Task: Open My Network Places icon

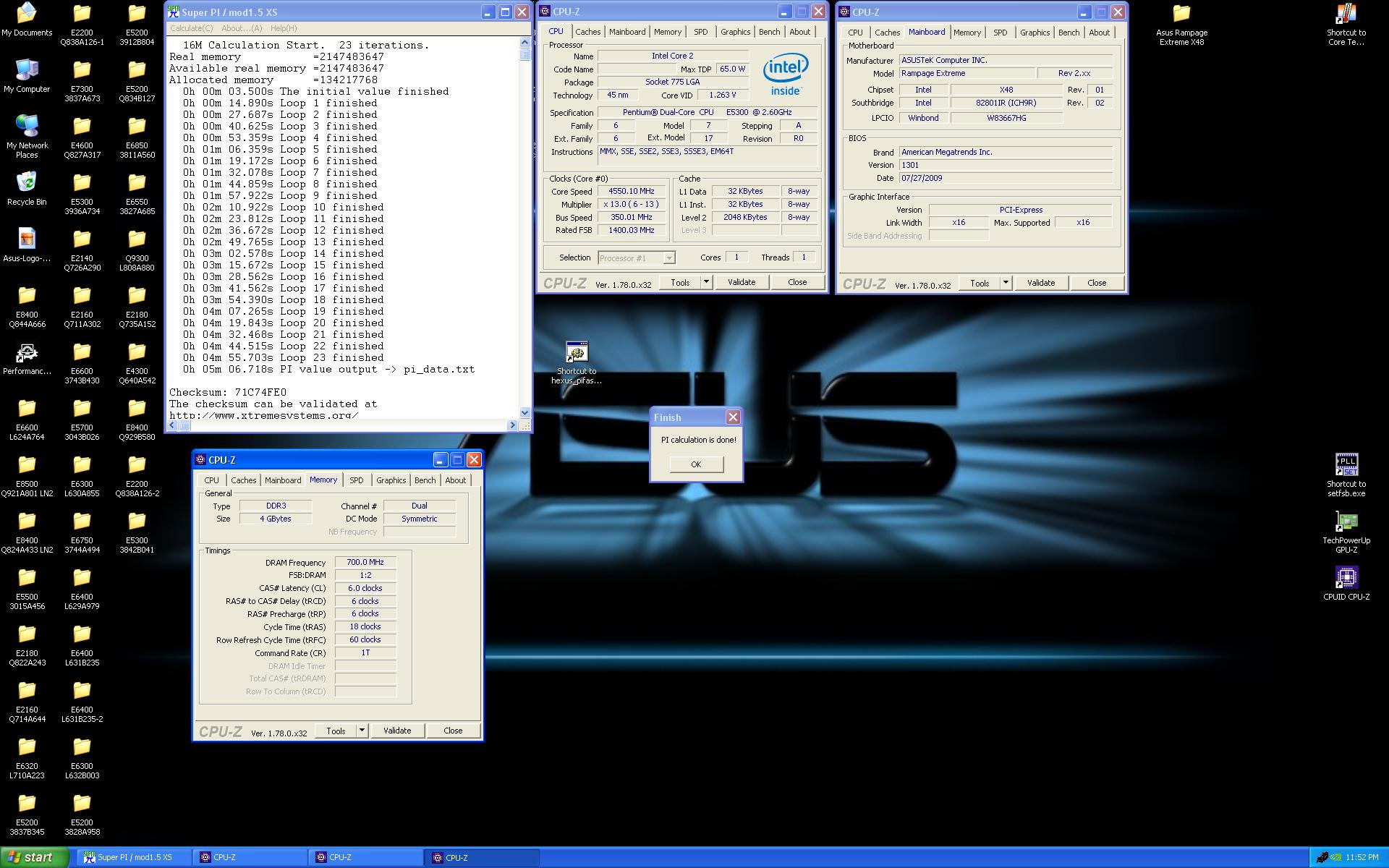Action: pos(27,137)
